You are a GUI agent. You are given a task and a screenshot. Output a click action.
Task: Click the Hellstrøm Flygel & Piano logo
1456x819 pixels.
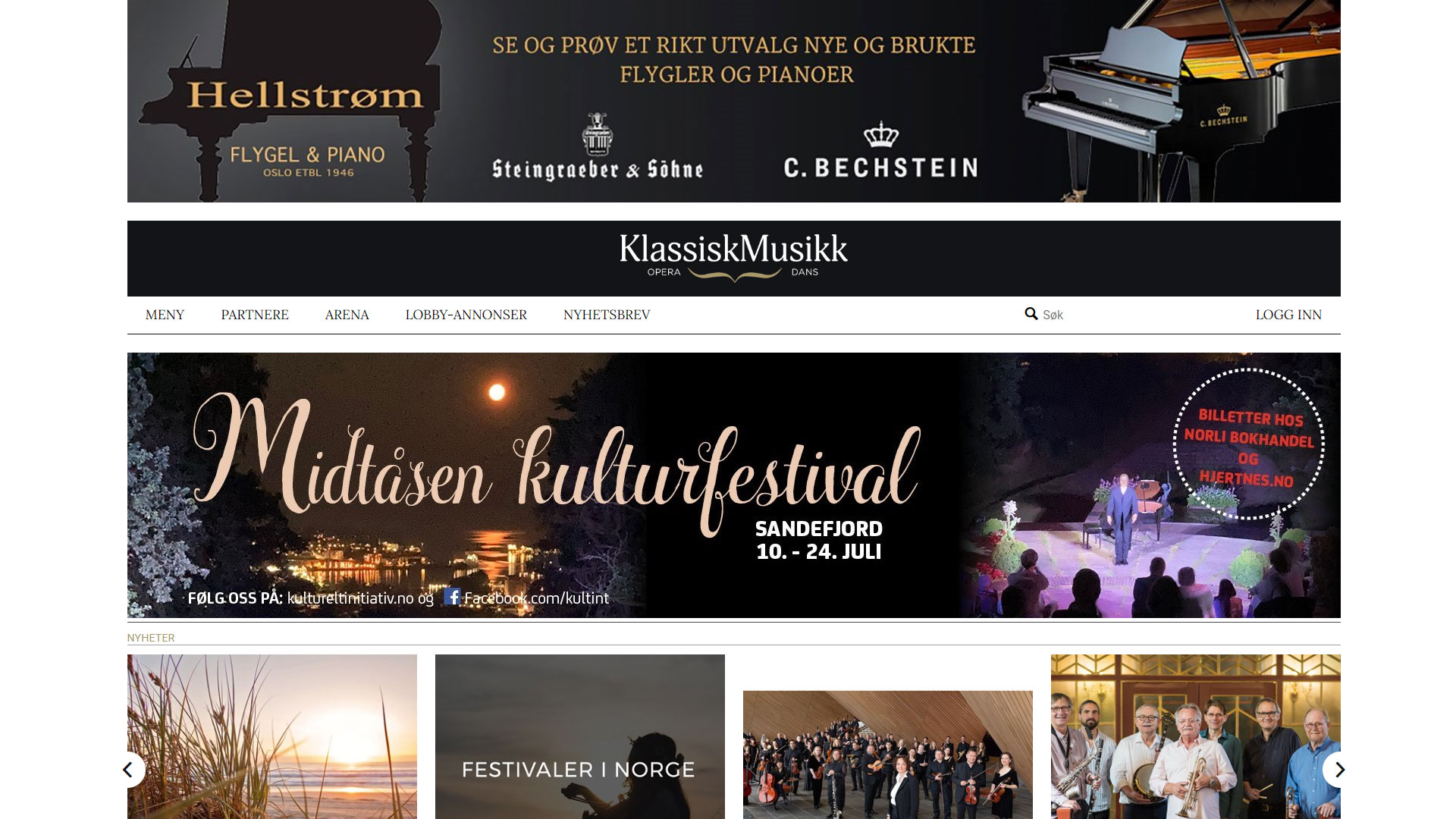(305, 125)
